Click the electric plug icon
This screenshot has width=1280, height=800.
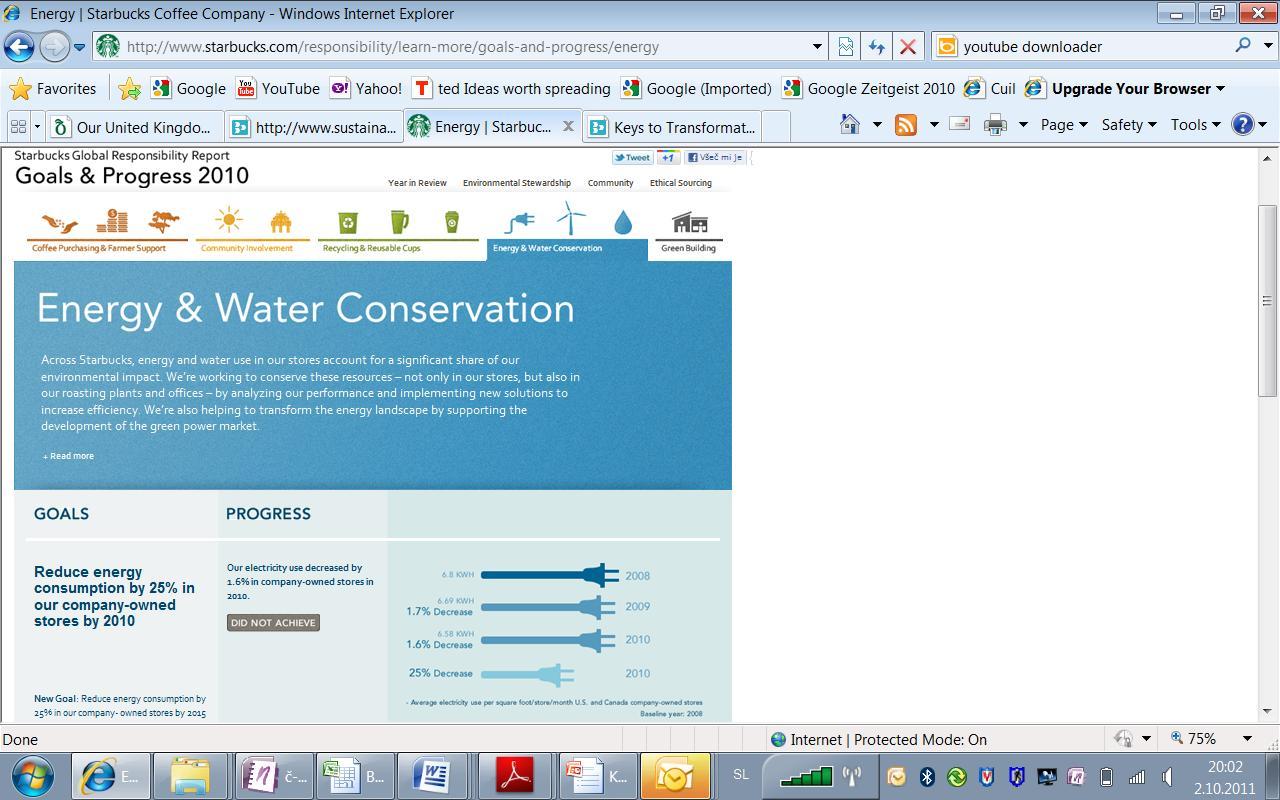[x=520, y=222]
